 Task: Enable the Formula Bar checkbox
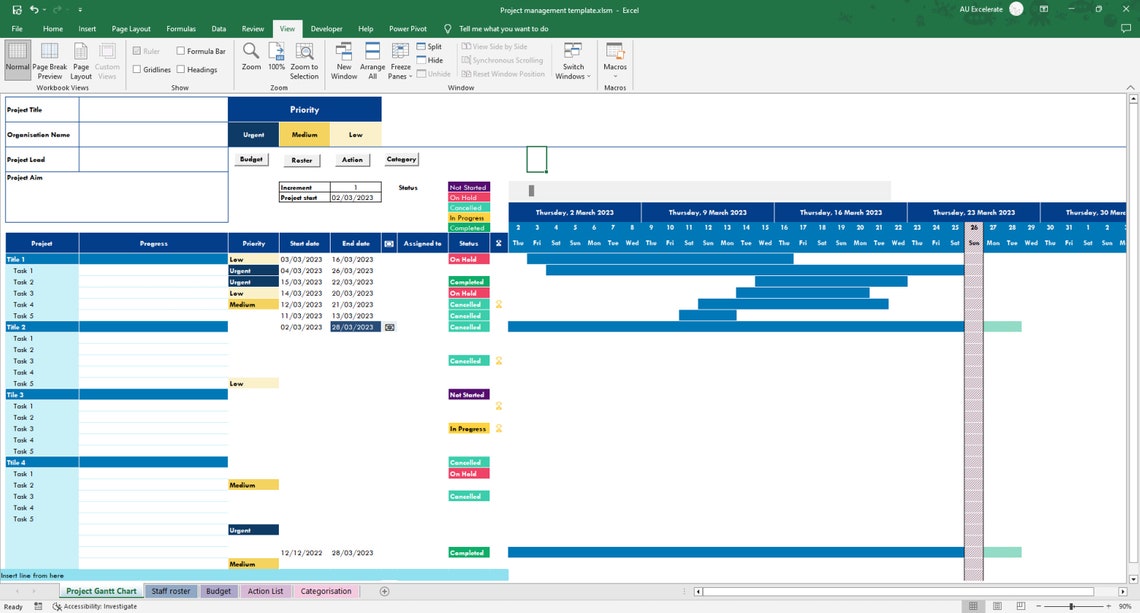[x=180, y=50]
